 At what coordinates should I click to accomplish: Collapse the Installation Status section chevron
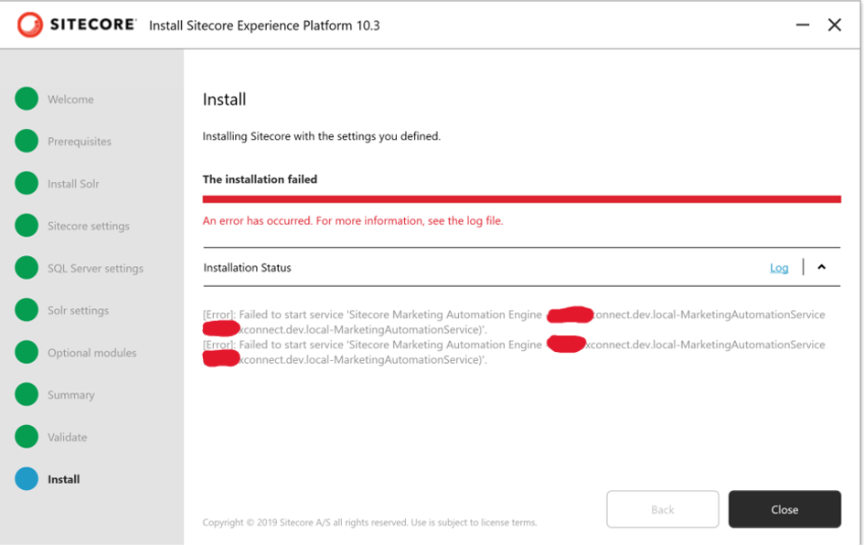822,267
